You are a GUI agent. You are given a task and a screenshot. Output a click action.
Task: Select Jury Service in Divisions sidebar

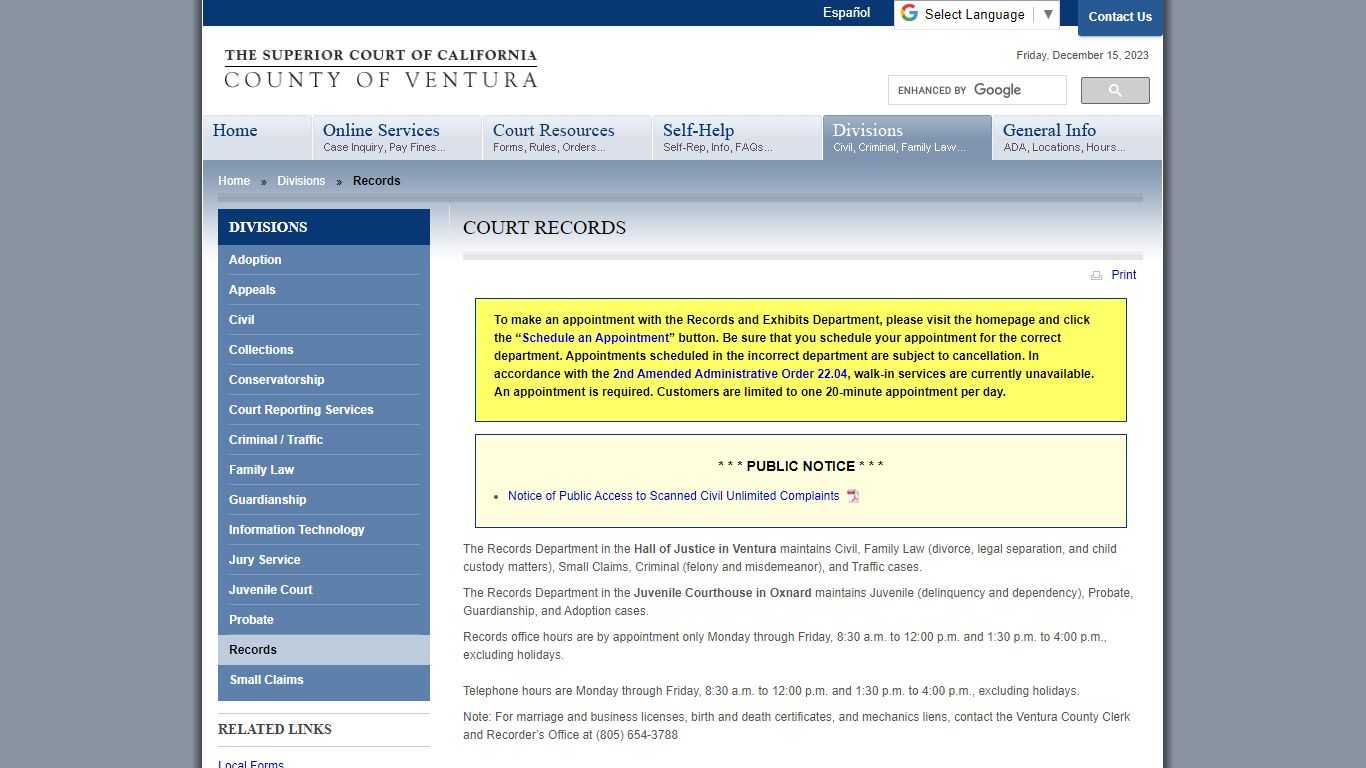tap(324, 560)
